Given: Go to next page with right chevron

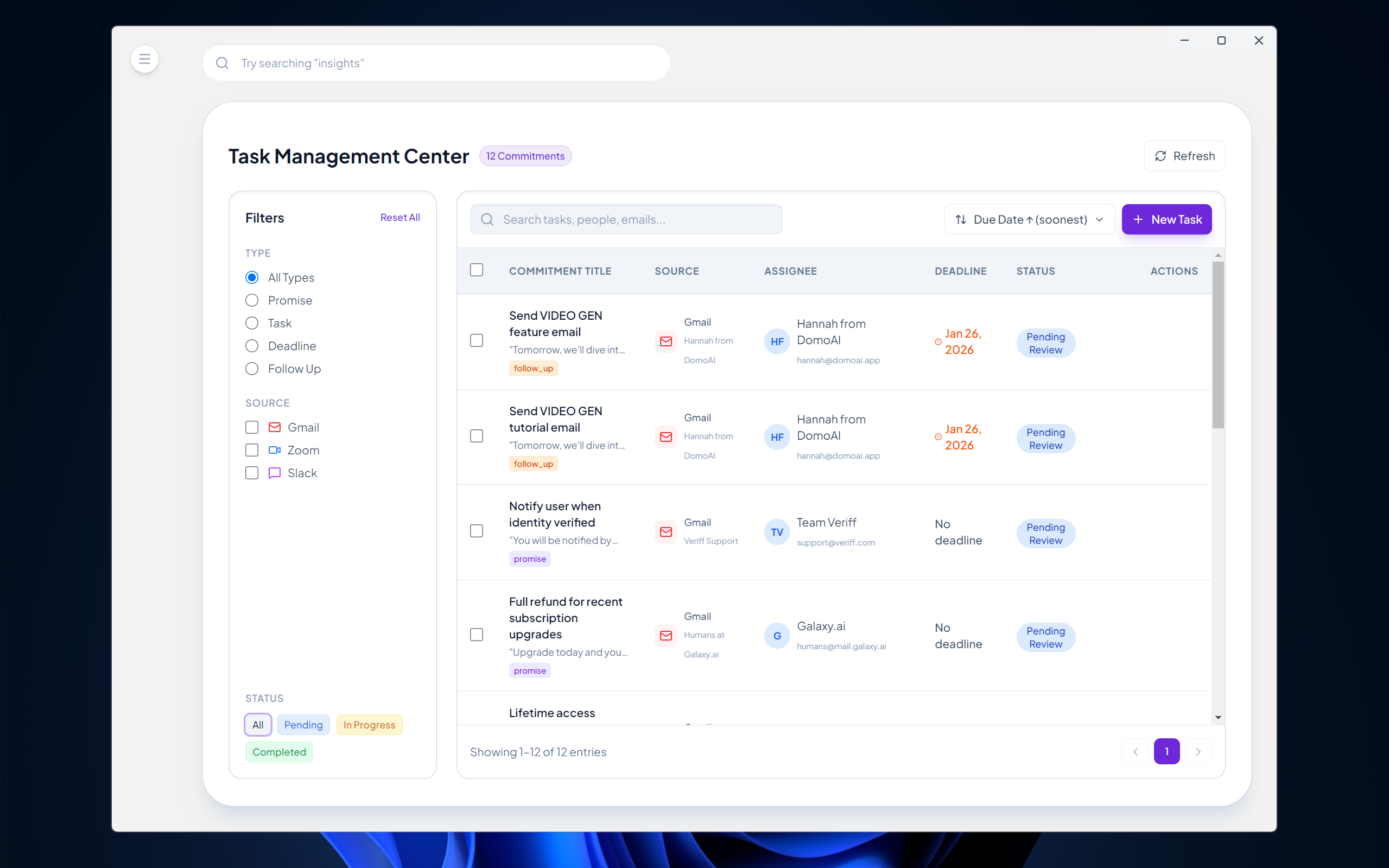Looking at the screenshot, I should [1198, 751].
